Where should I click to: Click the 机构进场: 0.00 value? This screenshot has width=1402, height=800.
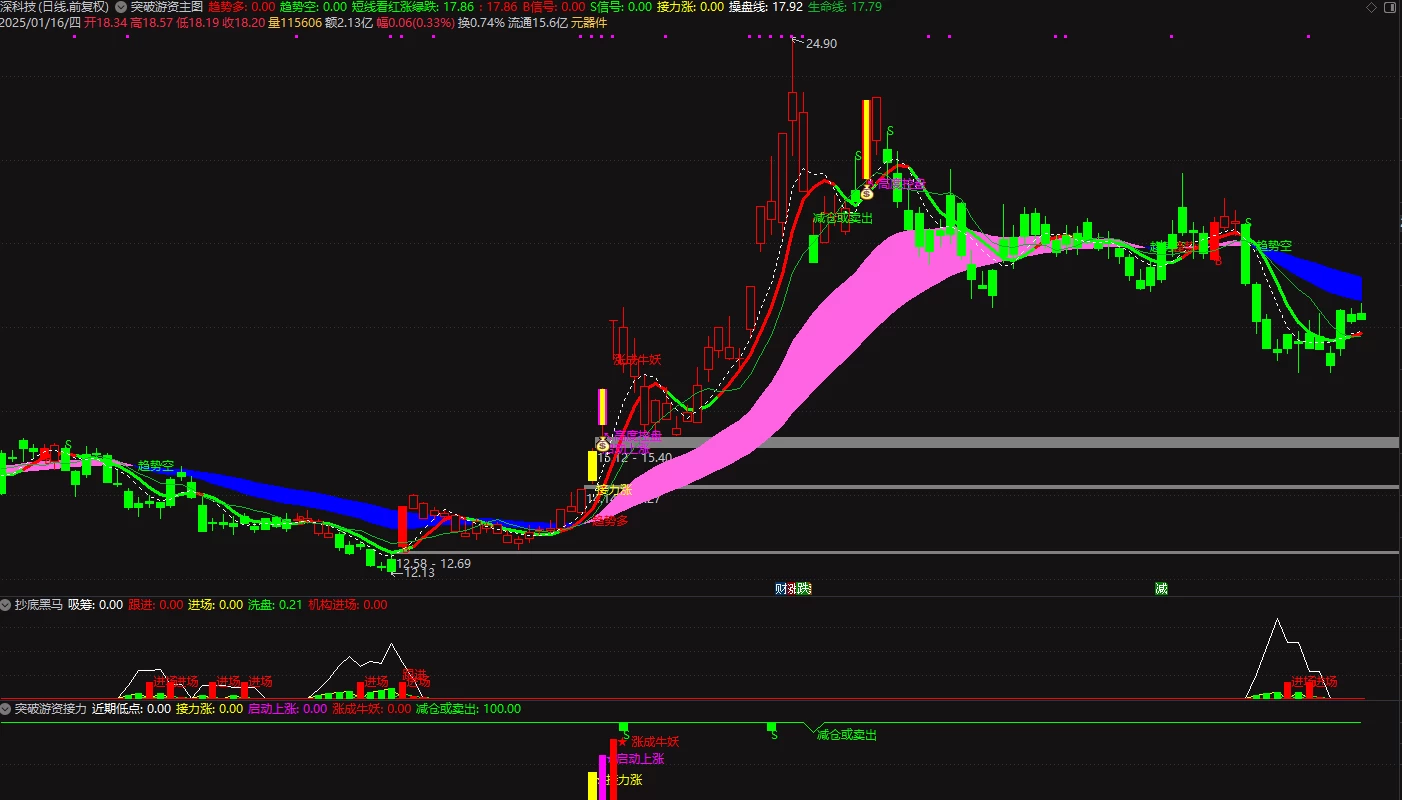point(347,605)
